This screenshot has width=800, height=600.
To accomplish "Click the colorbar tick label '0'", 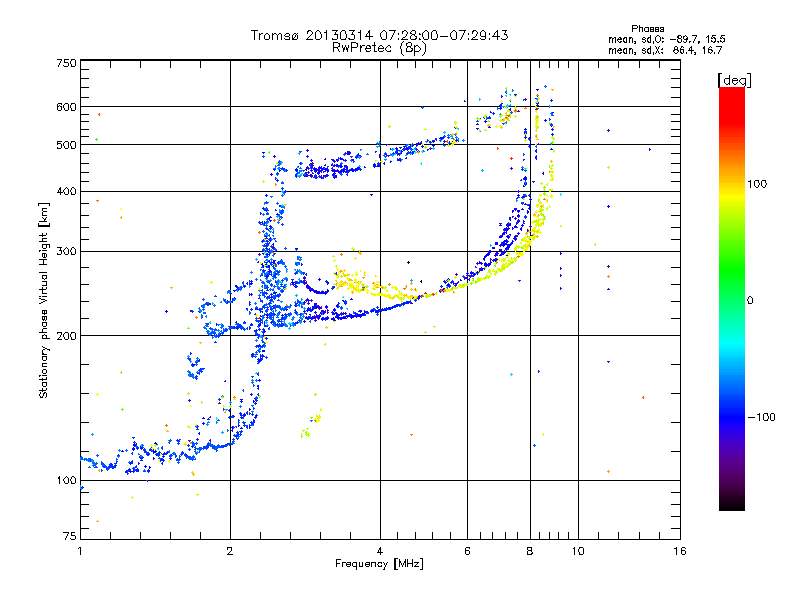I will 750,300.
